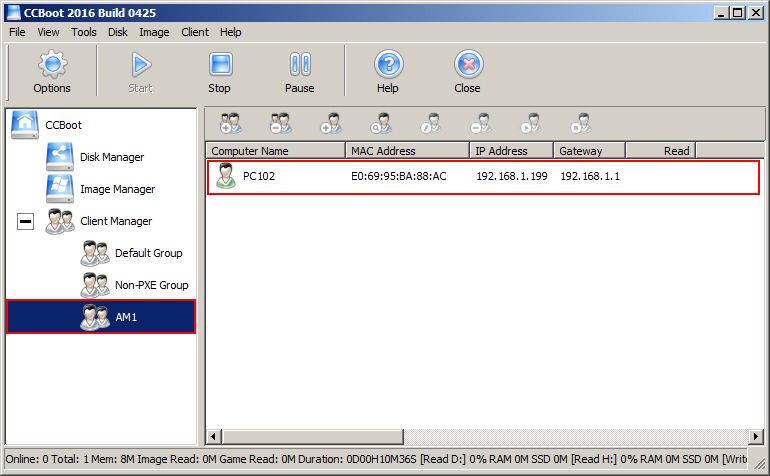Click the Stop Client square icon

pyautogui.click(x=581, y=123)
